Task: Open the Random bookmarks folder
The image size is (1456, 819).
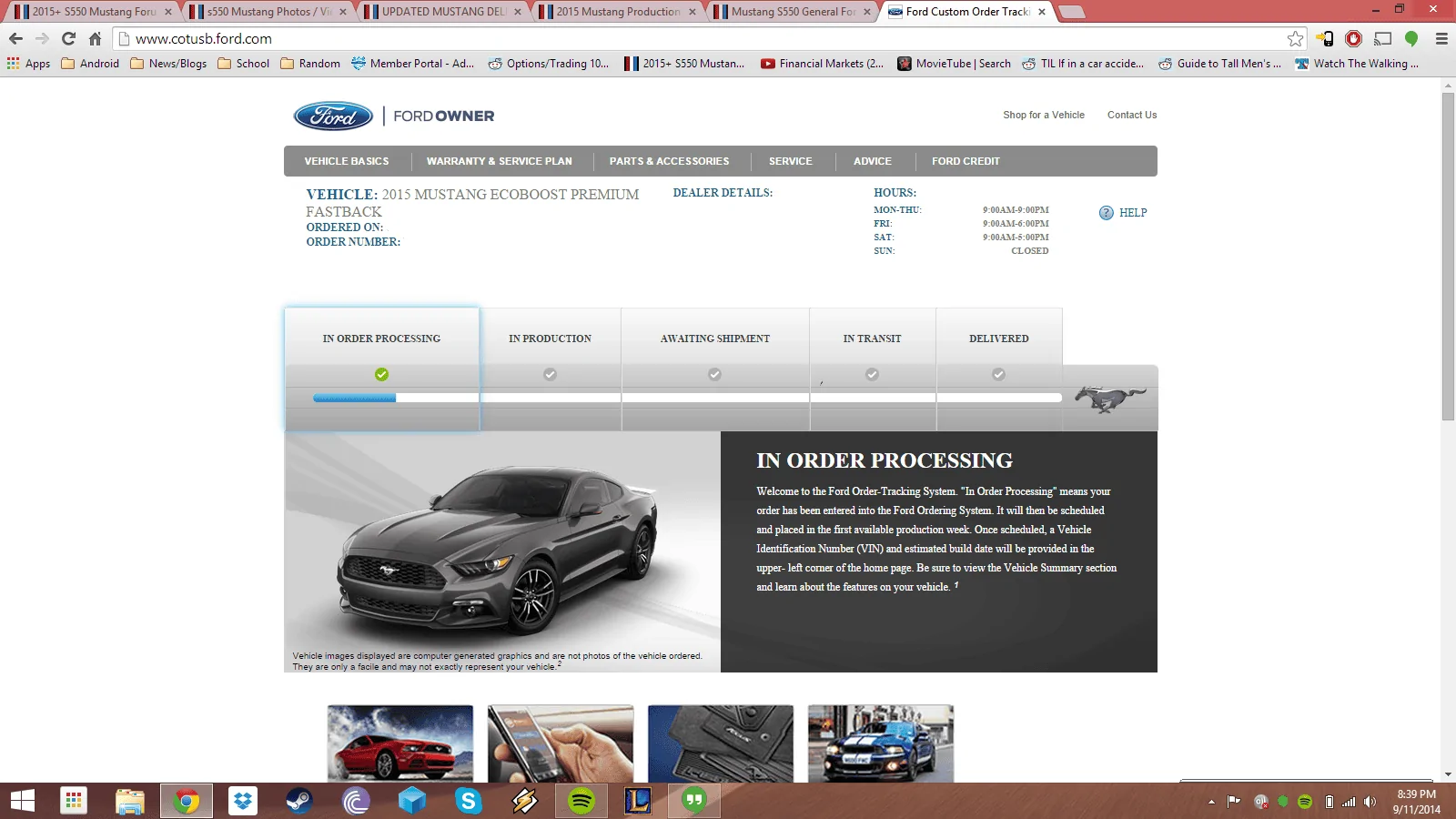Action: [x=310, y=64]
